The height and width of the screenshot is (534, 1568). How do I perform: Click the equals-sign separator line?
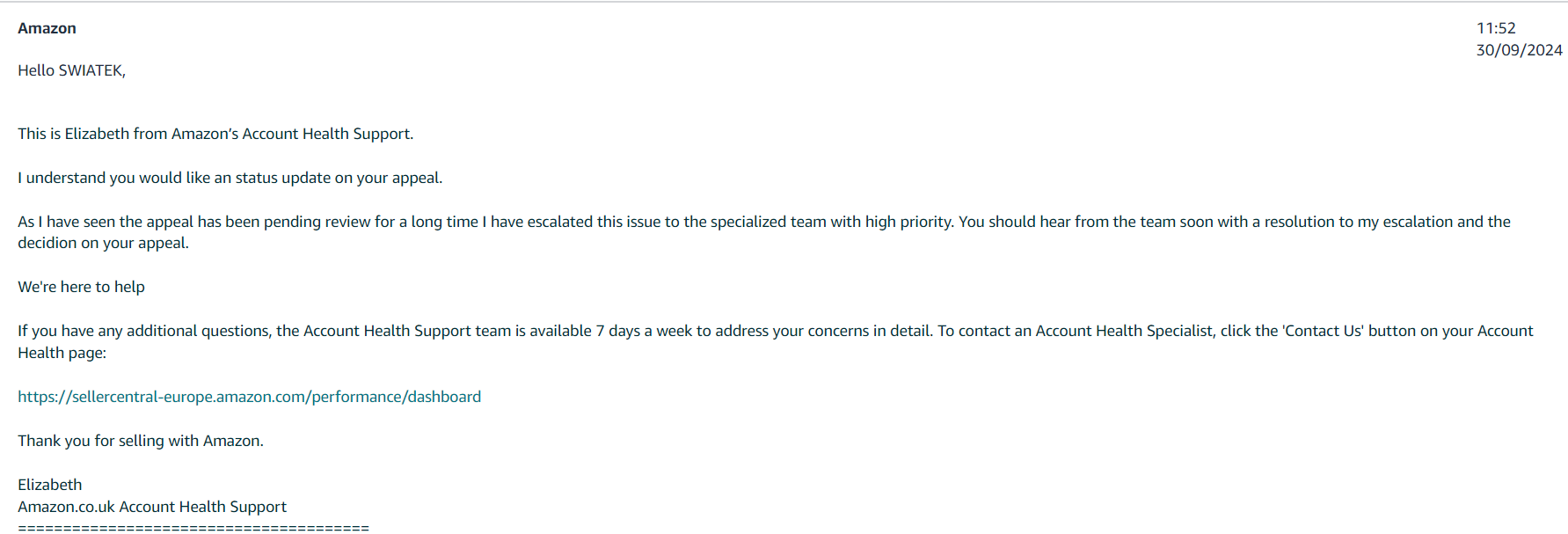(x=193, y=528)
